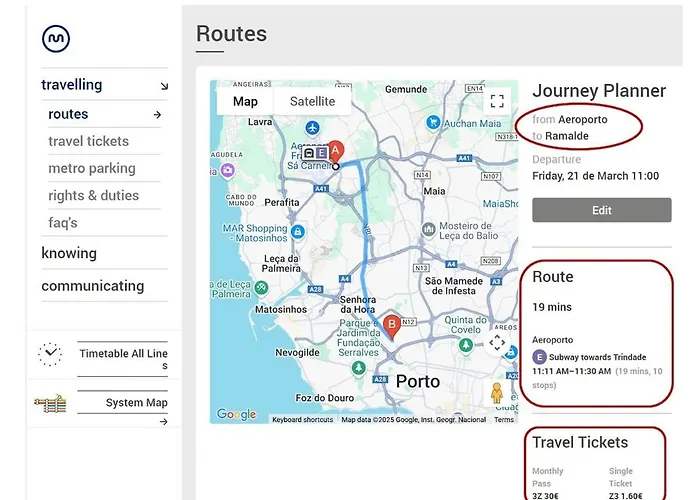The image size is (700, 500).
Task: Click the Google map Terms link
Action: coord(504,420)
